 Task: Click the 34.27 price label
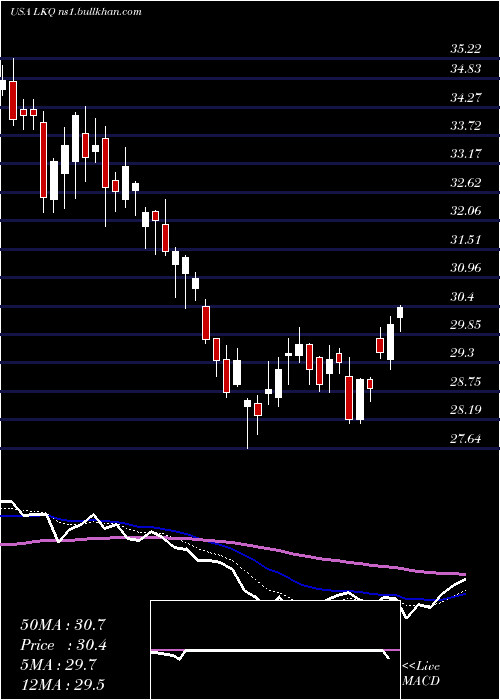point(466,97)
